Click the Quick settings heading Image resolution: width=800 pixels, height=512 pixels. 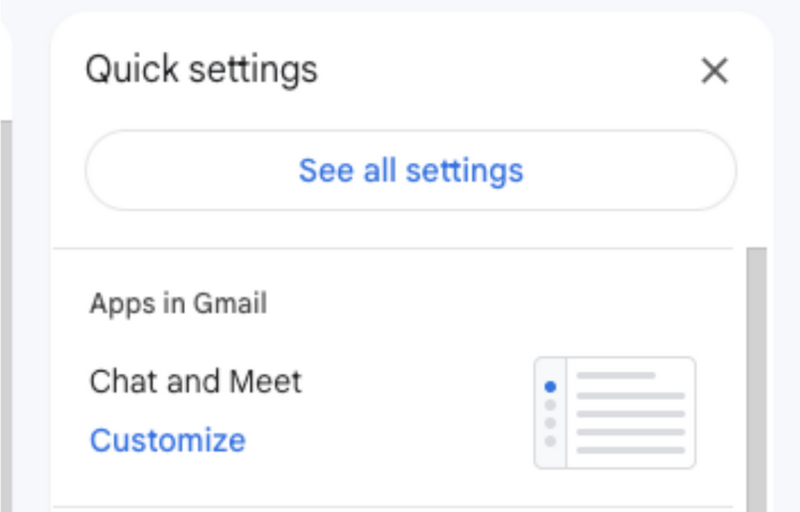(202, 70)
